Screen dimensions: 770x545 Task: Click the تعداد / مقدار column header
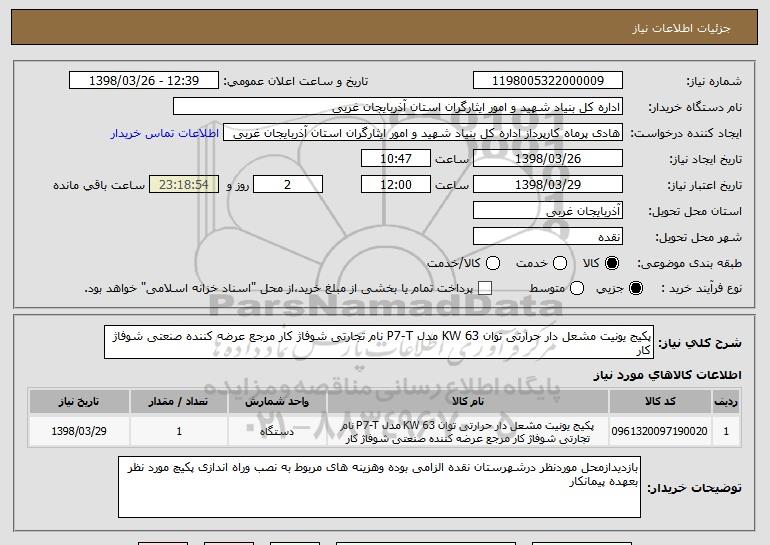[x=179, y=402]
